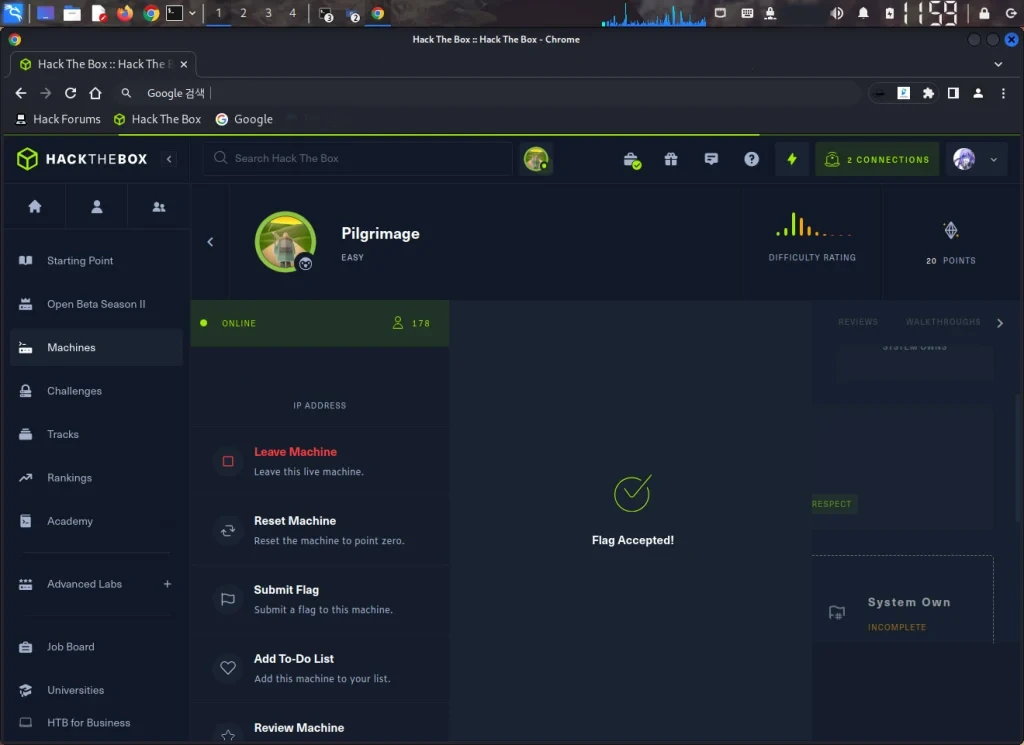
Task: Click the browser back arrow
Action: pyautogui.click(x=21, y=93)
